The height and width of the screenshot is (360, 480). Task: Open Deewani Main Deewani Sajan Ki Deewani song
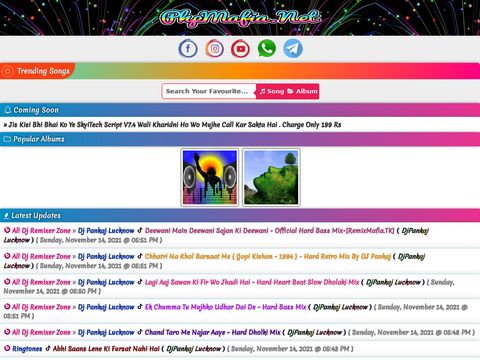pyautogui.click(x=269, y=231)
